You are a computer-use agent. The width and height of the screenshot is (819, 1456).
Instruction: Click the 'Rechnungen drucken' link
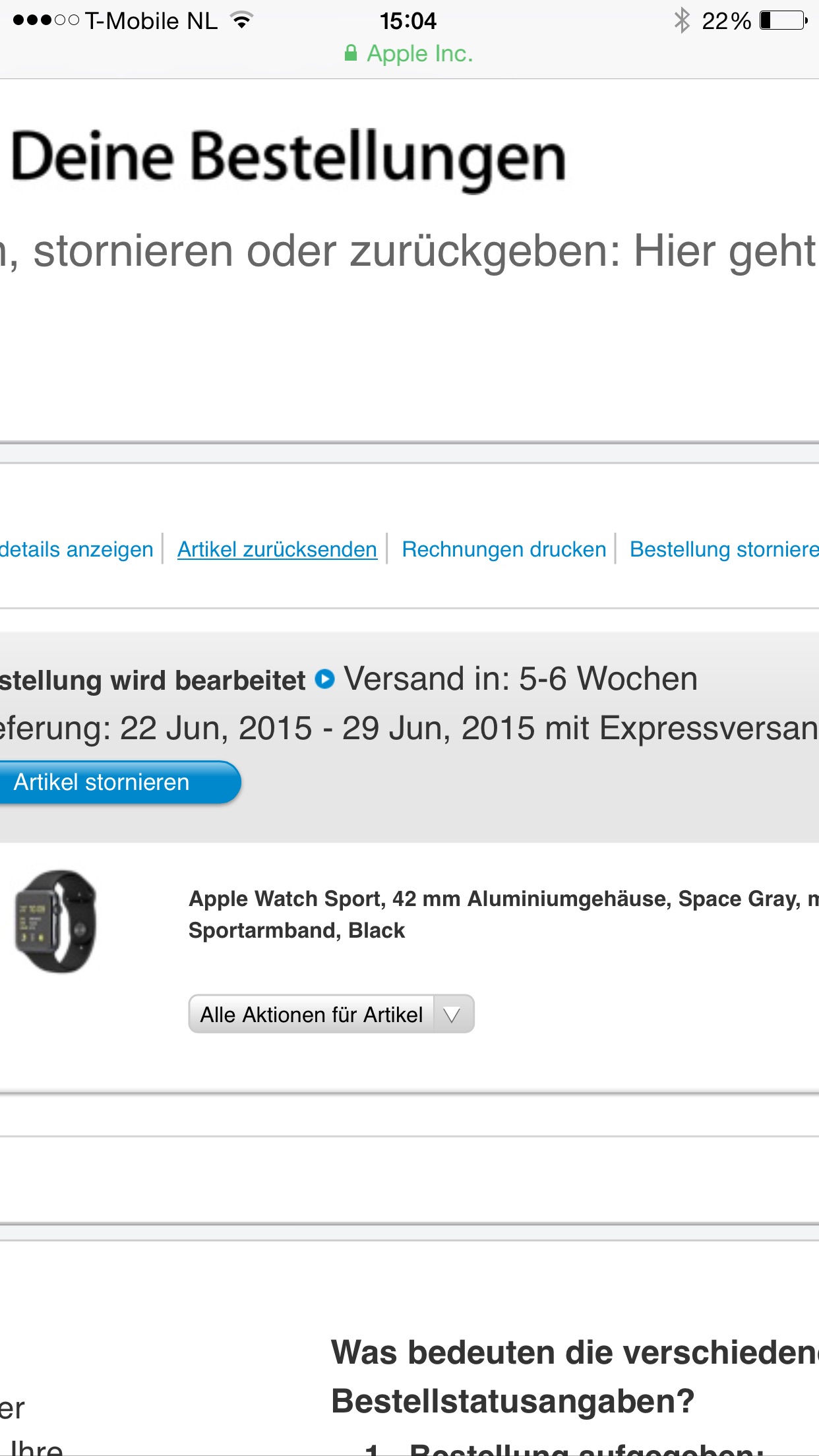(504, 549)
